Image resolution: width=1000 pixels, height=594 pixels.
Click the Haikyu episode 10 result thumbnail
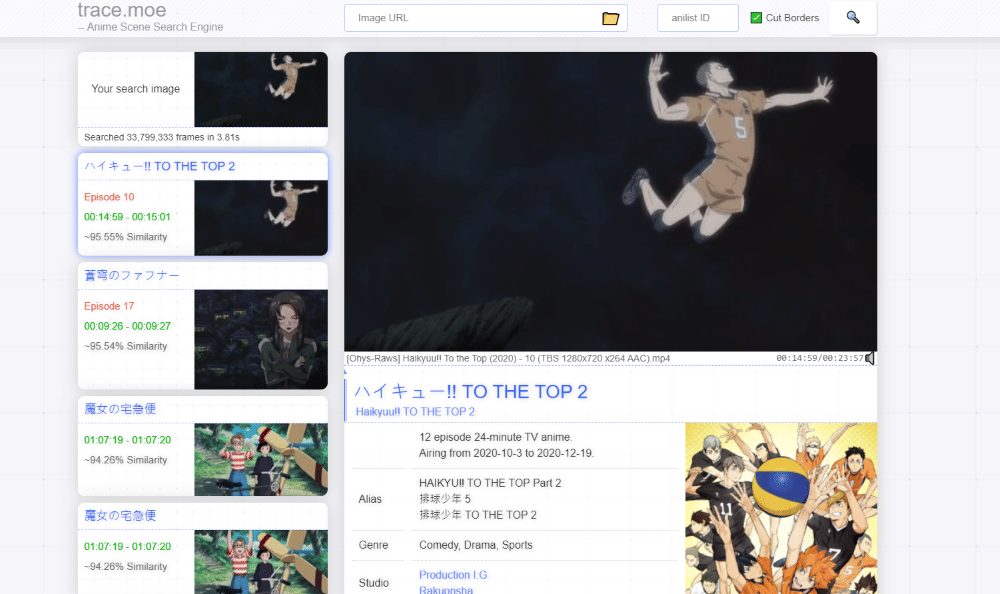pyautogui.click(x=260, y=218)
